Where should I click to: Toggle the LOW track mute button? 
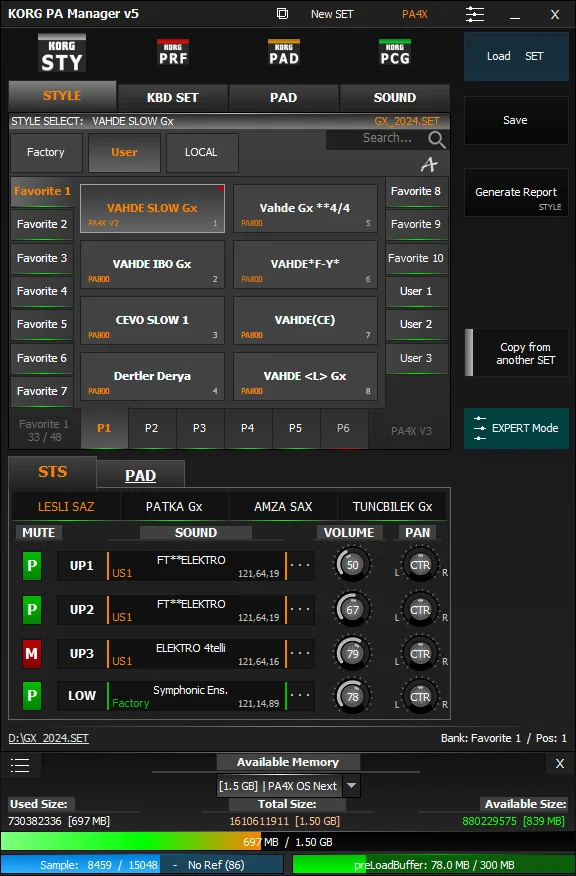point(32,696)
